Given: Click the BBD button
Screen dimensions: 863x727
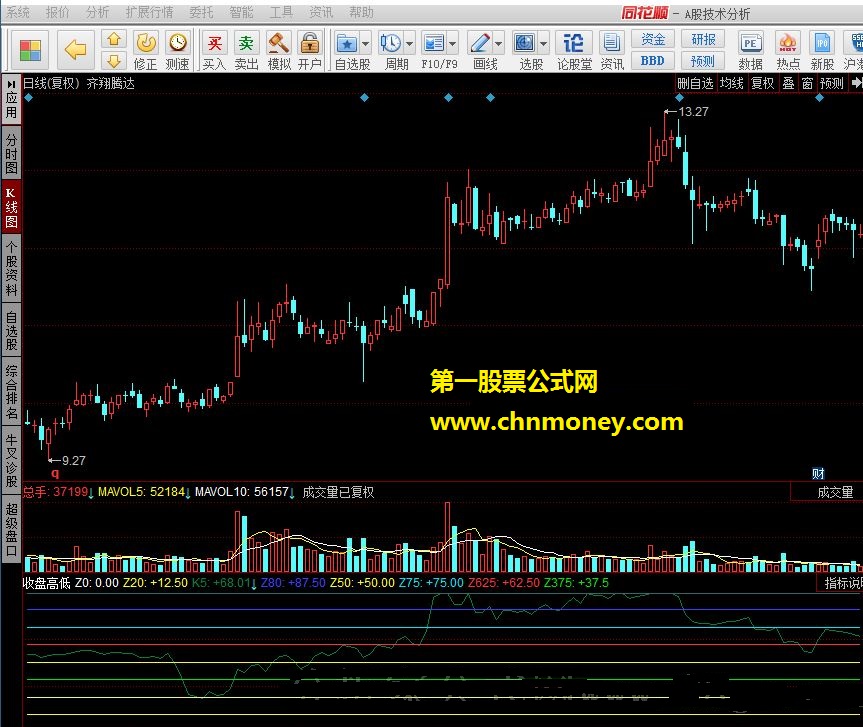Looking at the screenshot, I should pyautogui.click(x=653, y=61).
